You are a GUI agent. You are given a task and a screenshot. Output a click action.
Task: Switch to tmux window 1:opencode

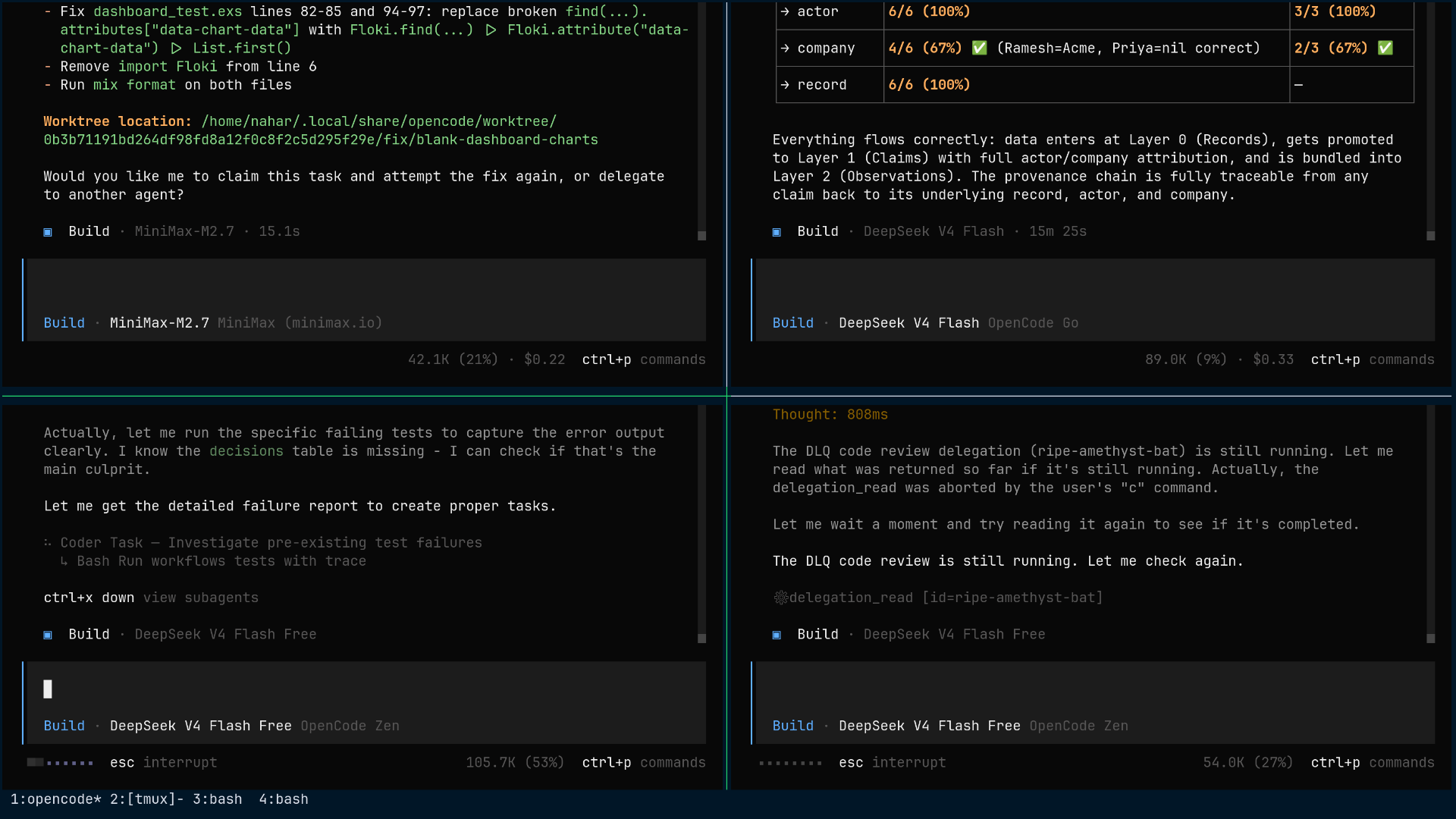point(56,799)
